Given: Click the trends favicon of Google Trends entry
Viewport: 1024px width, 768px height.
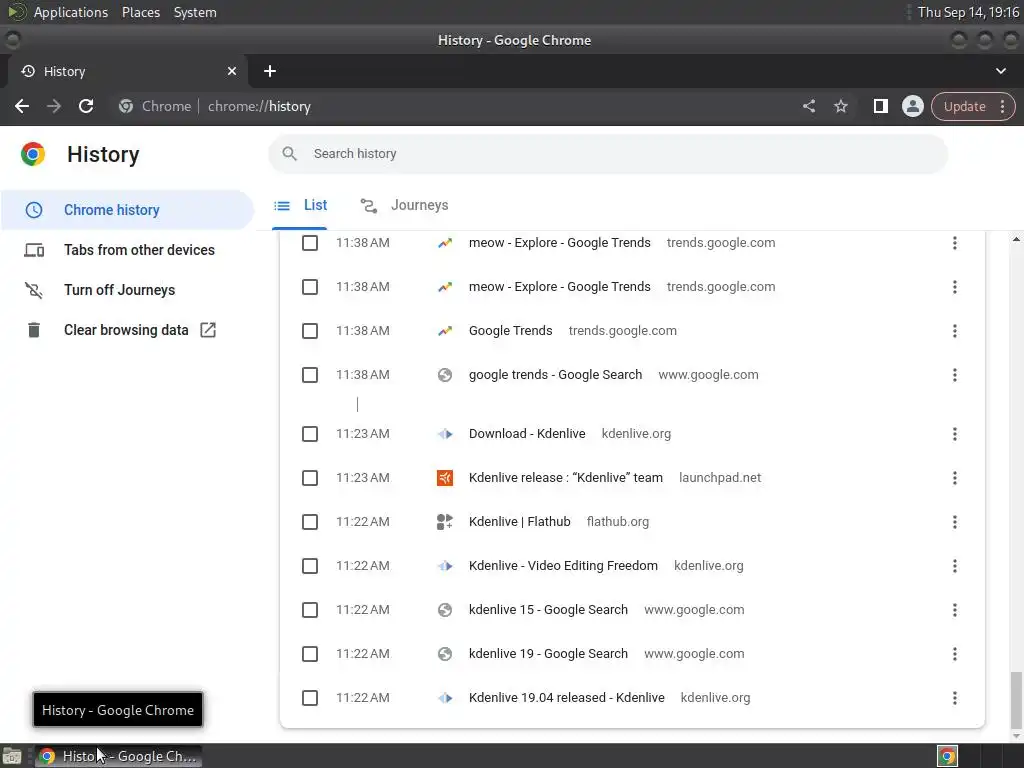Looking at the screenshot, I should coord(445,331).
